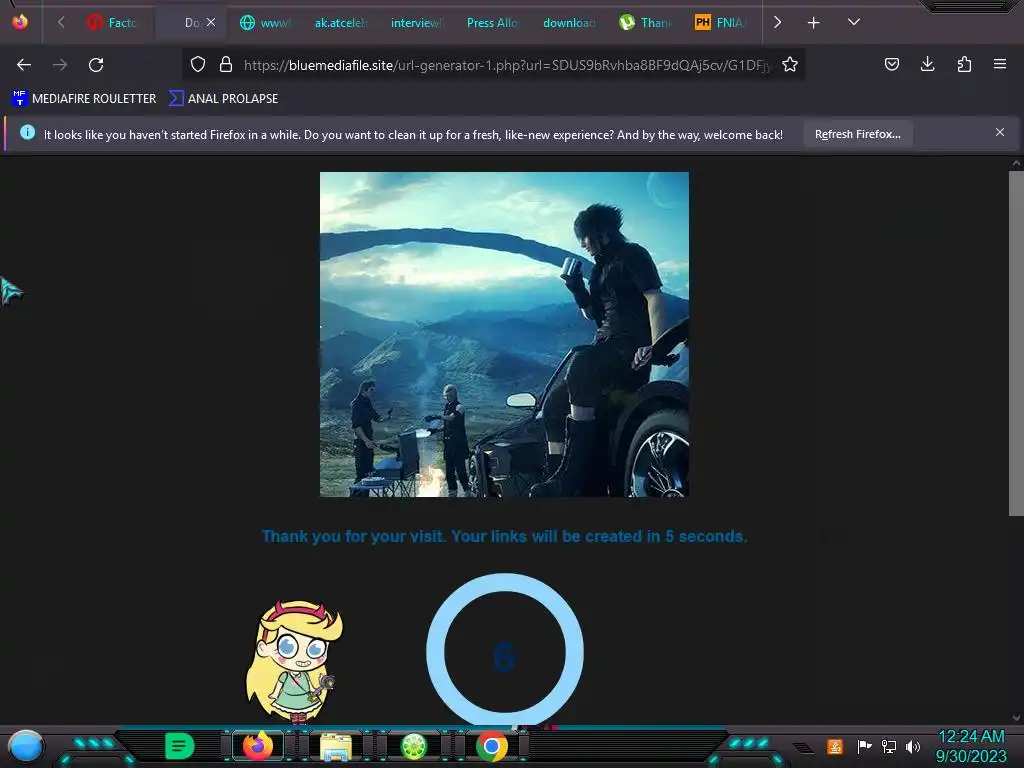
Task: Bookmark this page with the star icon
Action: [x=790, y=64]
